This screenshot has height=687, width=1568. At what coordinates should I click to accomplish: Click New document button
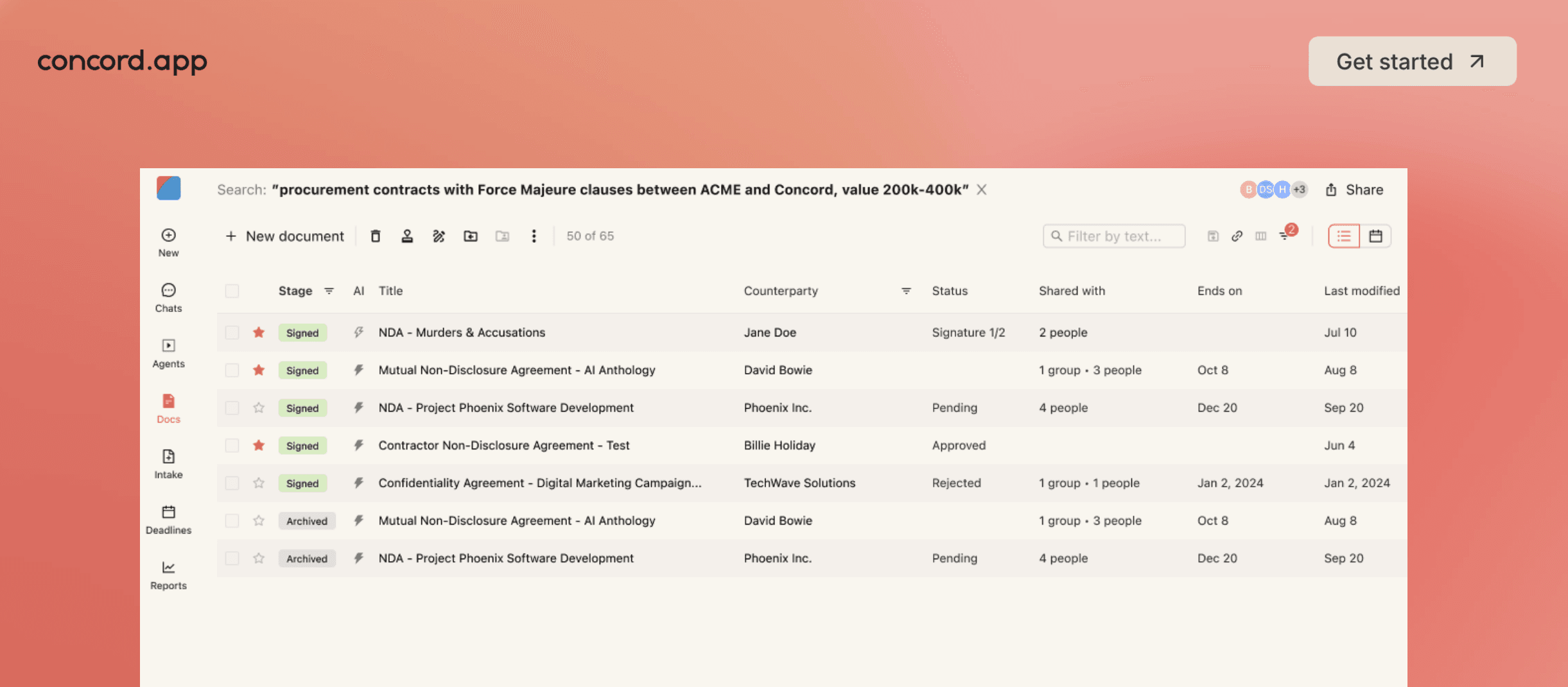tap(284, 236)
